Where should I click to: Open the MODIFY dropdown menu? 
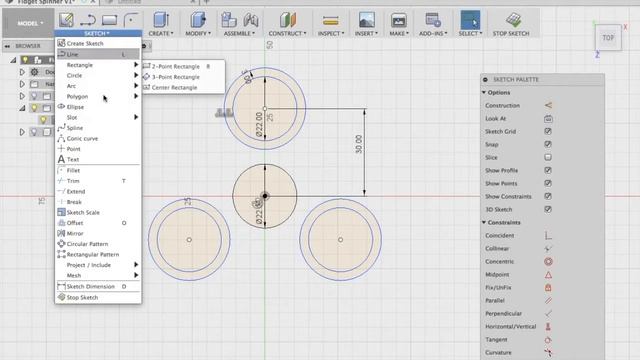pyautogui.click(x=198, y=33)
